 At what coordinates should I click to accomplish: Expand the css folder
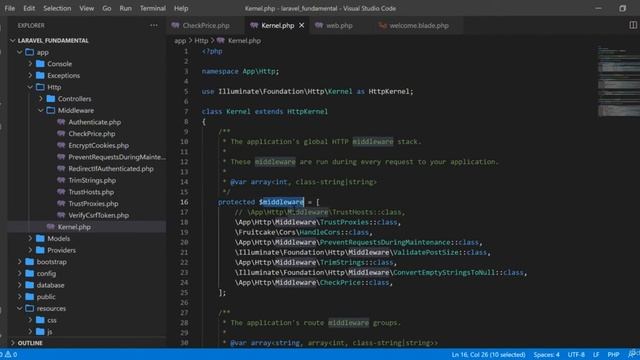[x=30, y=320]
